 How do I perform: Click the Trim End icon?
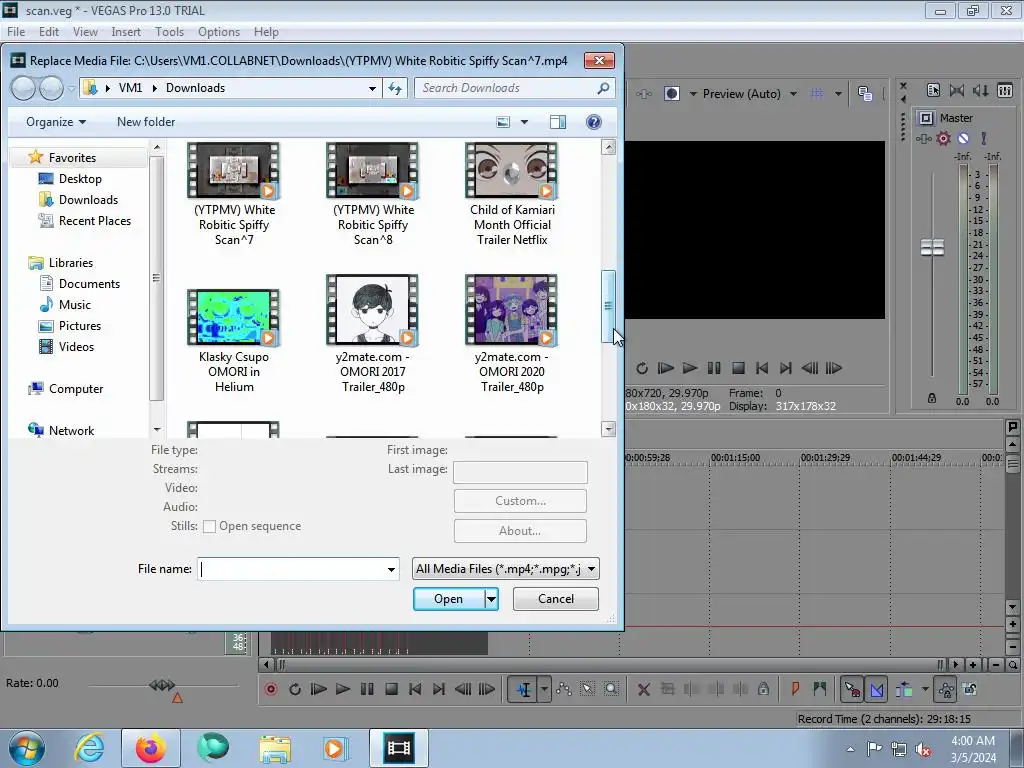pos(716,689)
